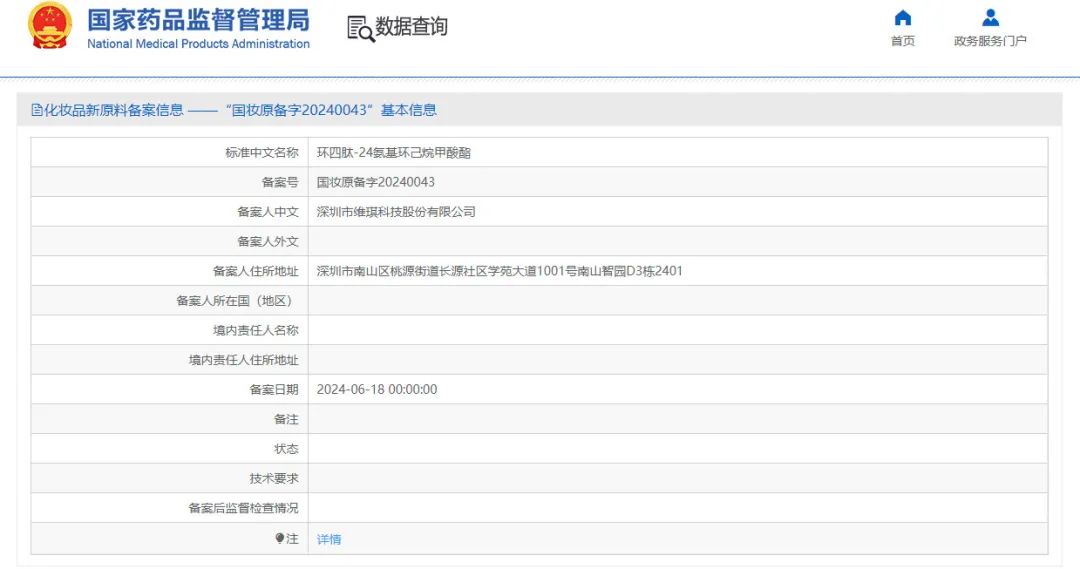Select the value 国妆原备字20240043 in table
This screenshot has height=569, width=1080.
pos(375,183)
